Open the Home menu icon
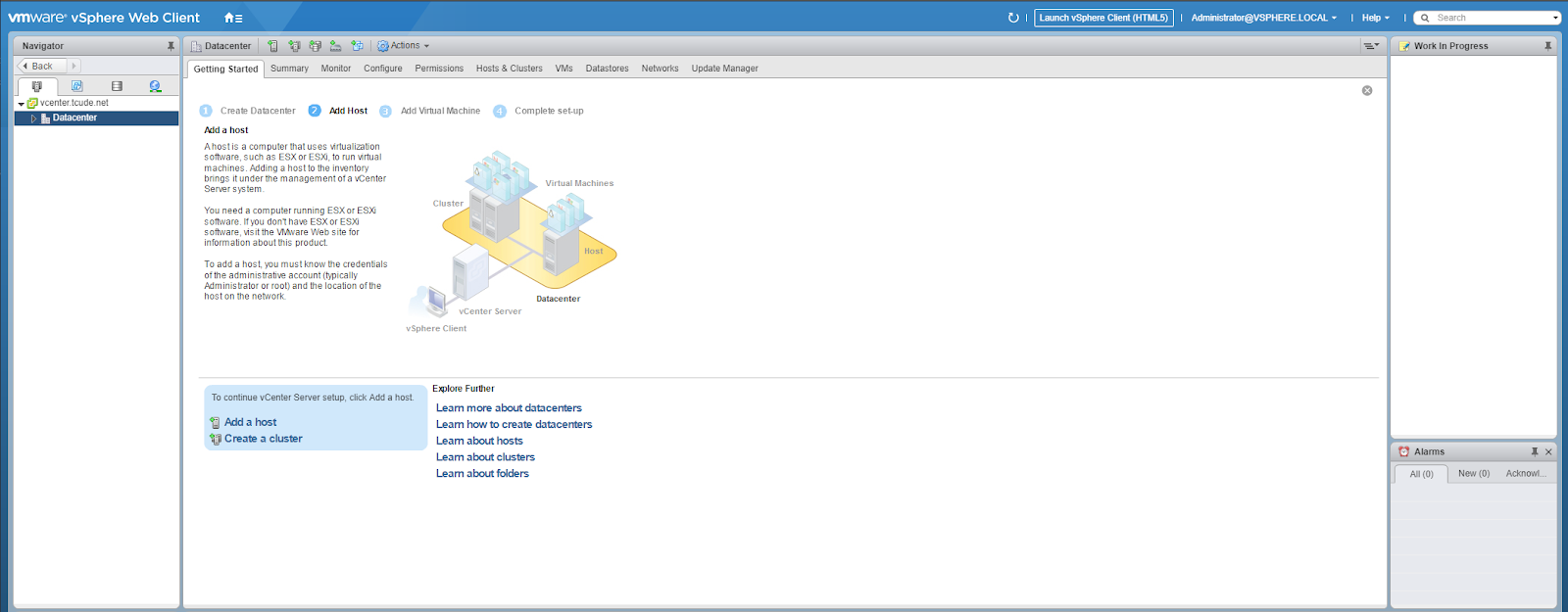The width and height of the screenshot is (1568, 612). 233,18
